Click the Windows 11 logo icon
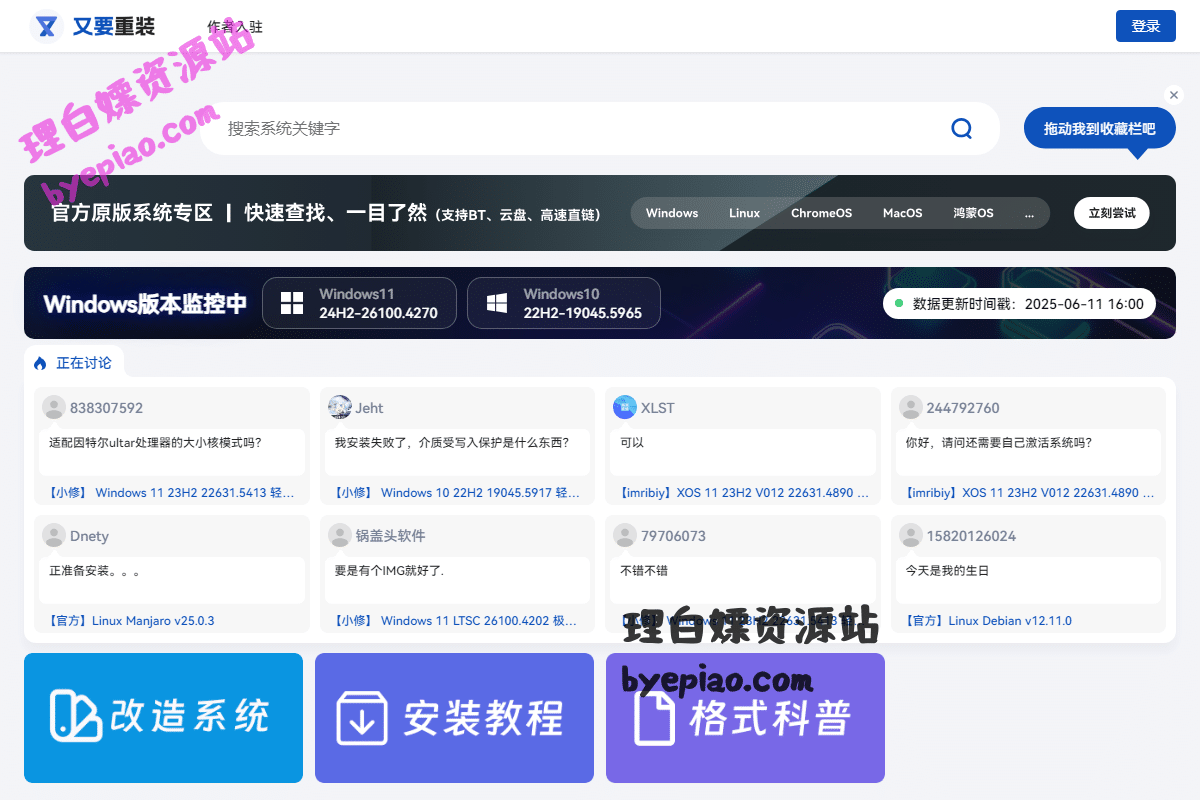1200x800 pixels. 292,303
